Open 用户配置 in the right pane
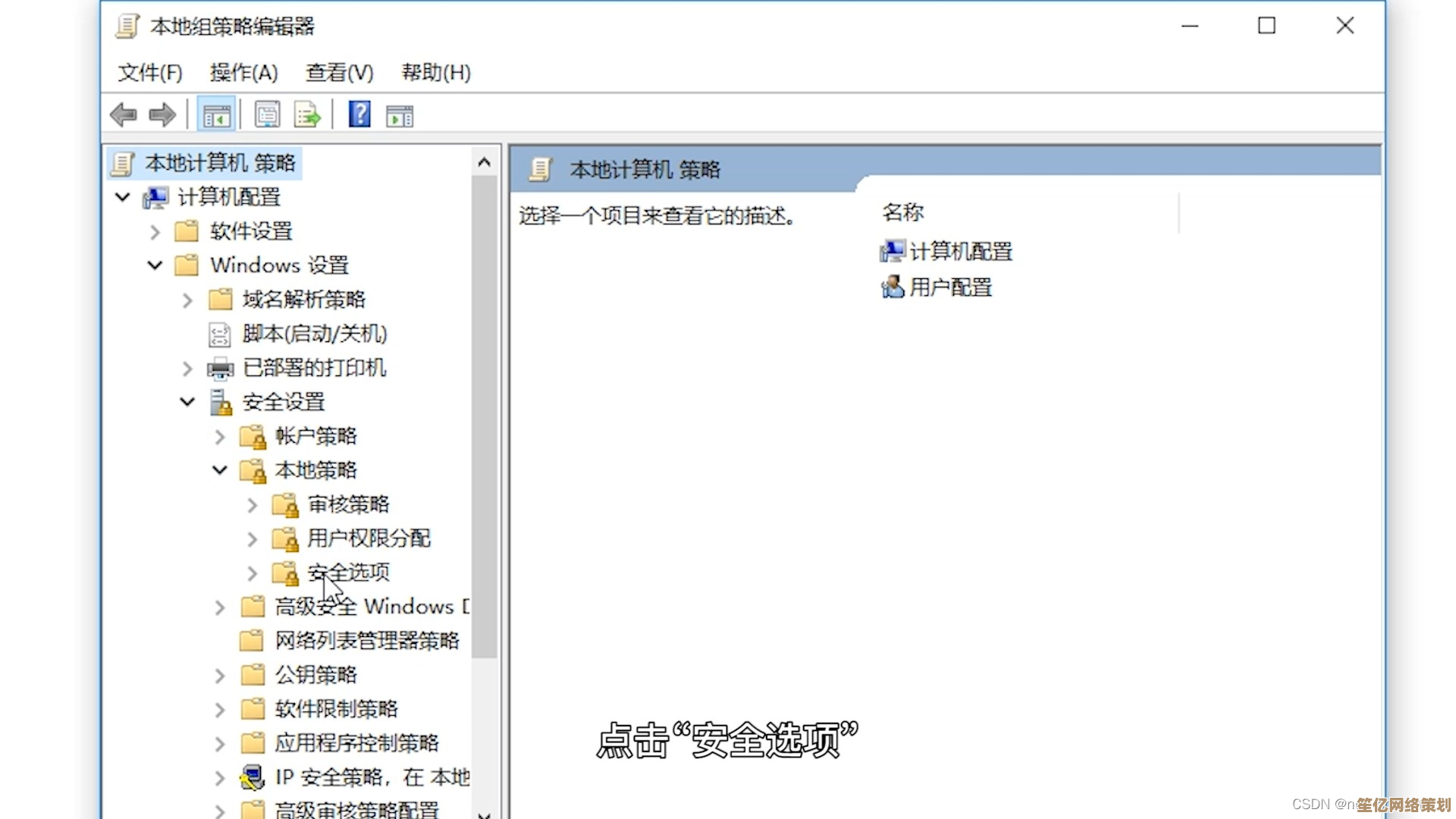 tap(950, 287)
